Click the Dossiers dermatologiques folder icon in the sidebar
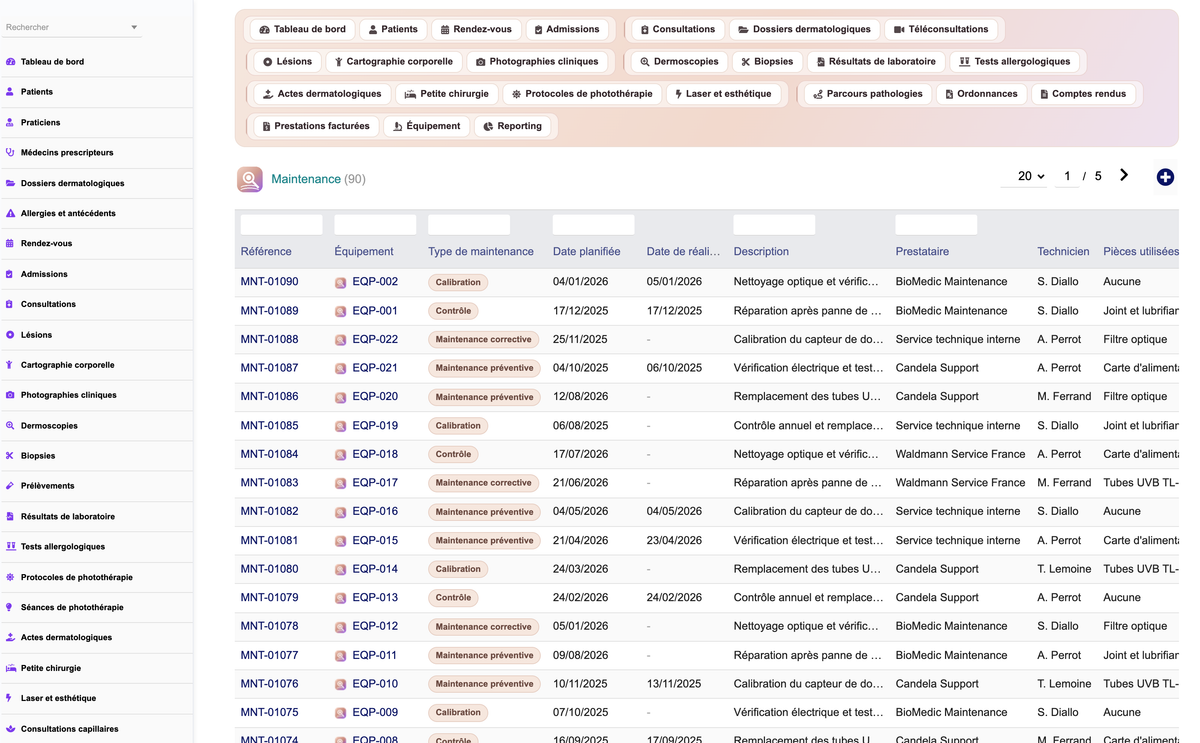Image resolution: width=1200 pixels, height=743 pixels. coord(10,183)
